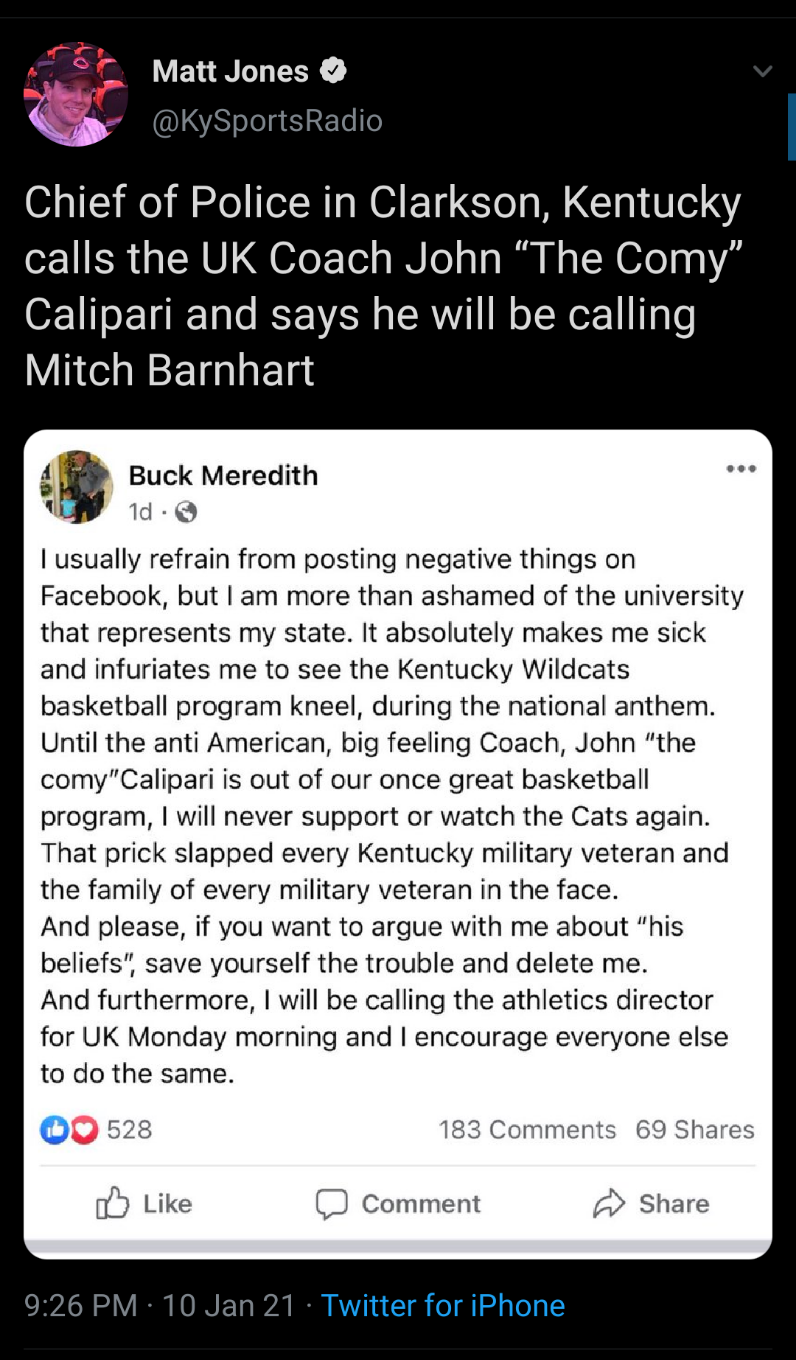Open the Twitter for iPhone link
The width and height of the screenshot is (796, 1360).
click(x=443, y=1305)
